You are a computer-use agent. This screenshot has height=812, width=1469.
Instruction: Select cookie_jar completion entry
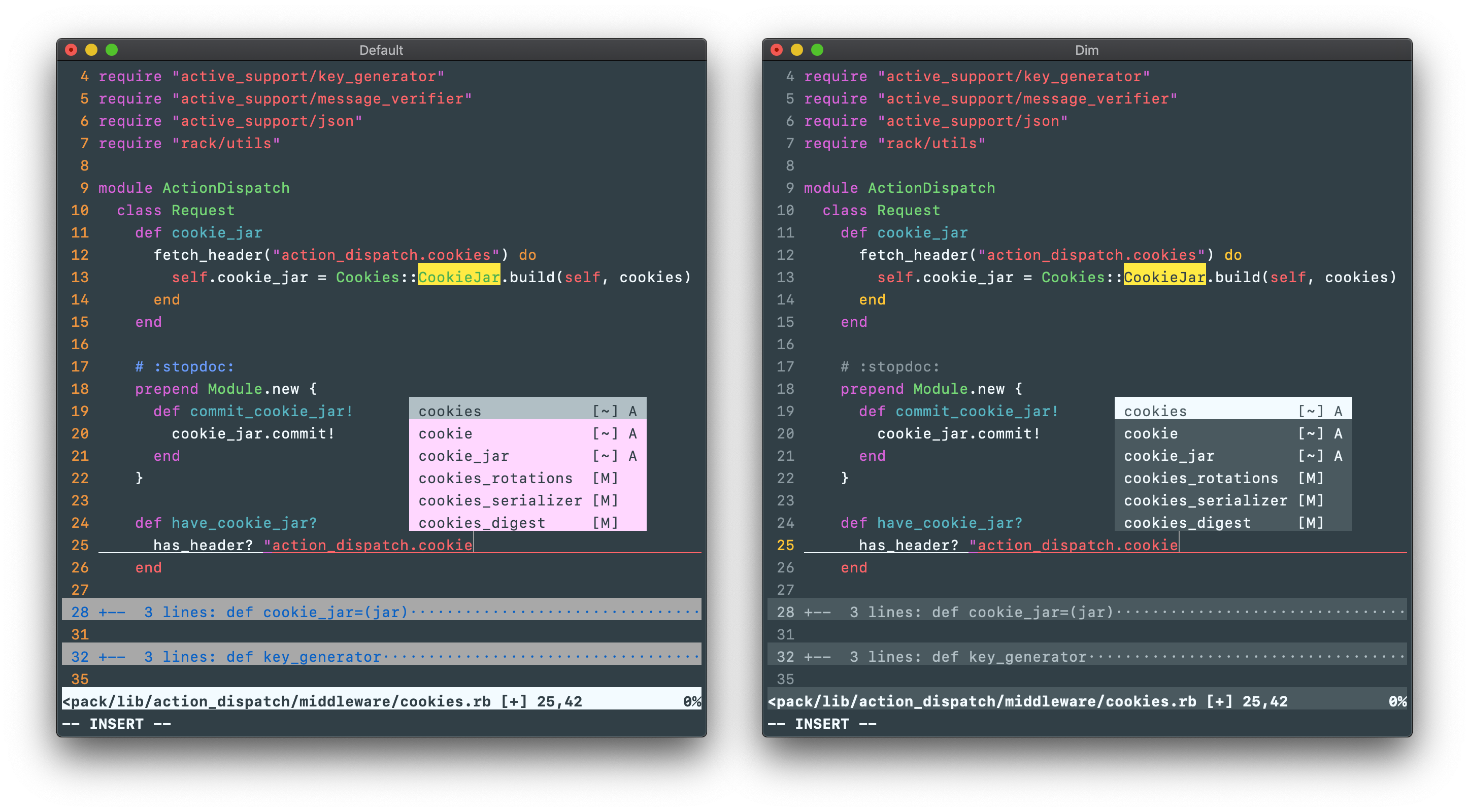coord(463,456)
